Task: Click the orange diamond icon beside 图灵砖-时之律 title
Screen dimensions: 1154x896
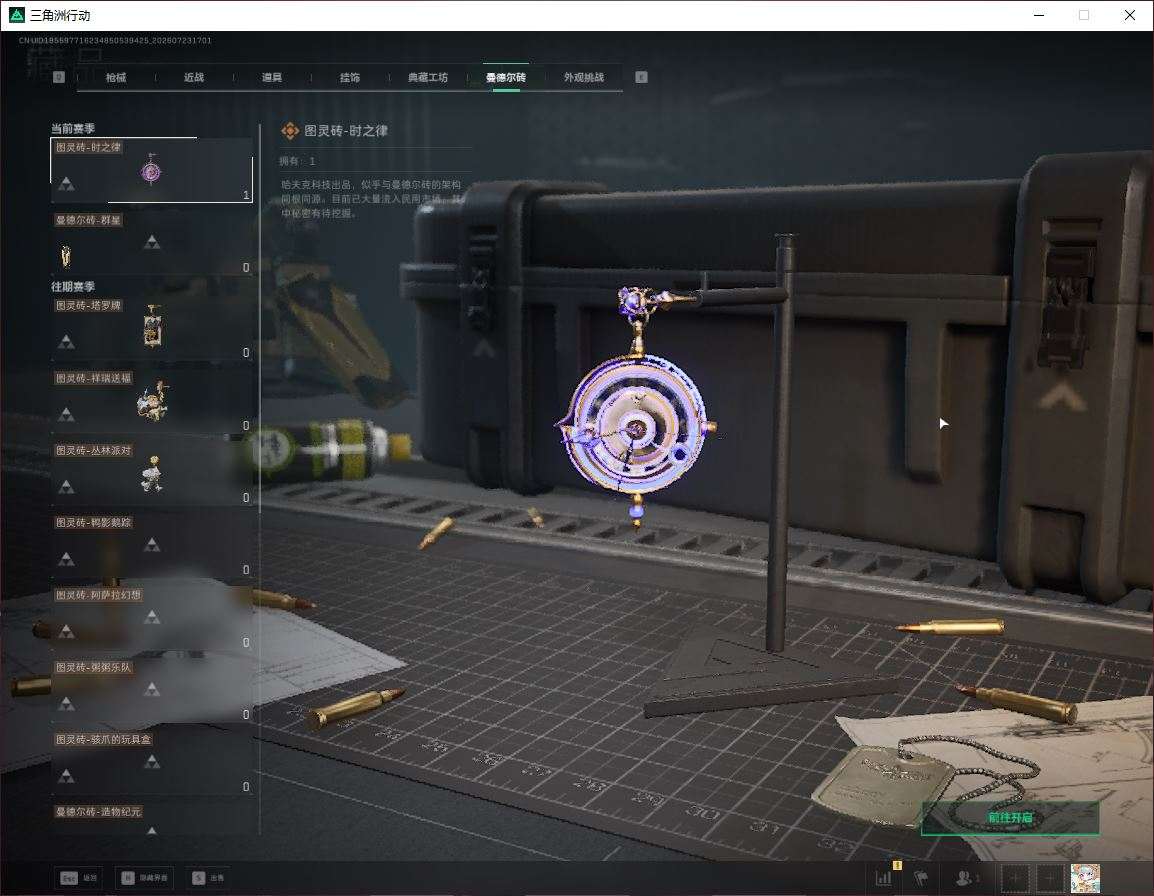Action: tap(290, 131)
